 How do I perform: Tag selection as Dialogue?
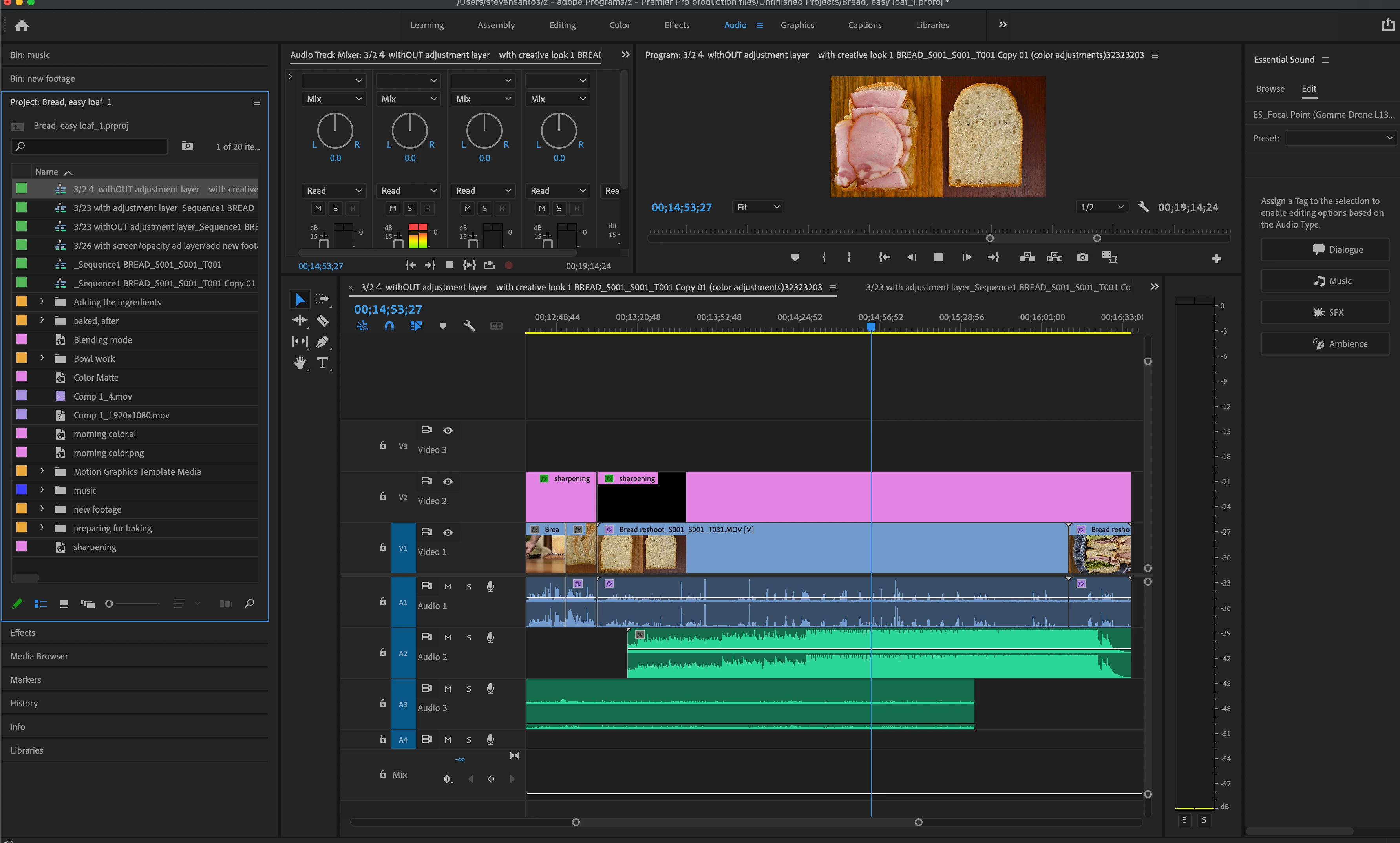point(1325,249)
